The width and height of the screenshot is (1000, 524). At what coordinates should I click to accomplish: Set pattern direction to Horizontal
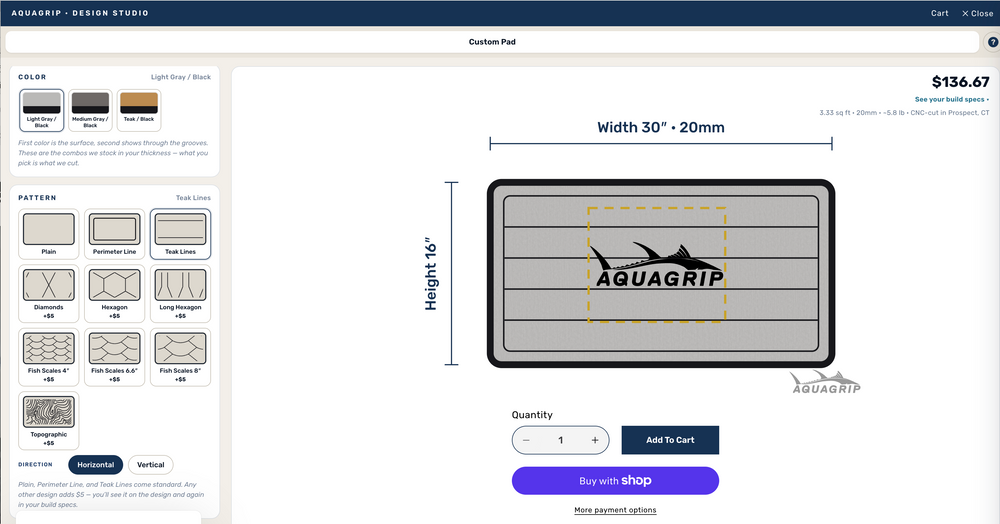point(96,465)
